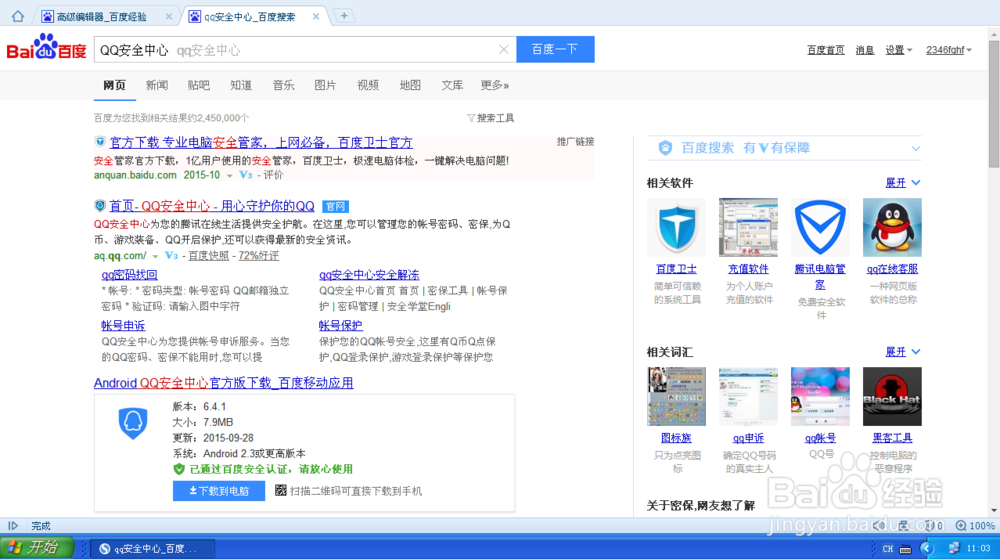The image size is (1000, 559).
Task: Open 首页-QQ安全中心 result link
Action: (x=212, y=206)
